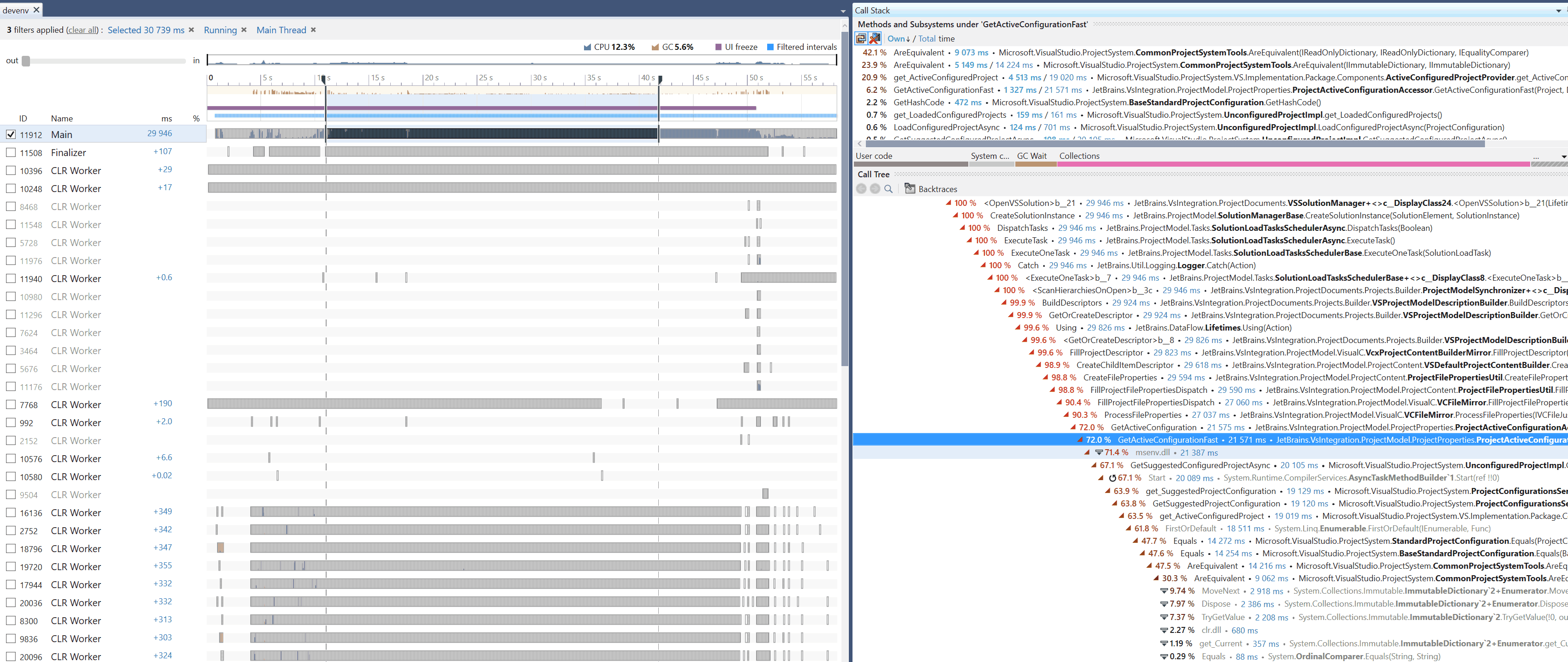Click the GC legend icon
Viewport: 1568px width, 662px height.
pos(656,47)
